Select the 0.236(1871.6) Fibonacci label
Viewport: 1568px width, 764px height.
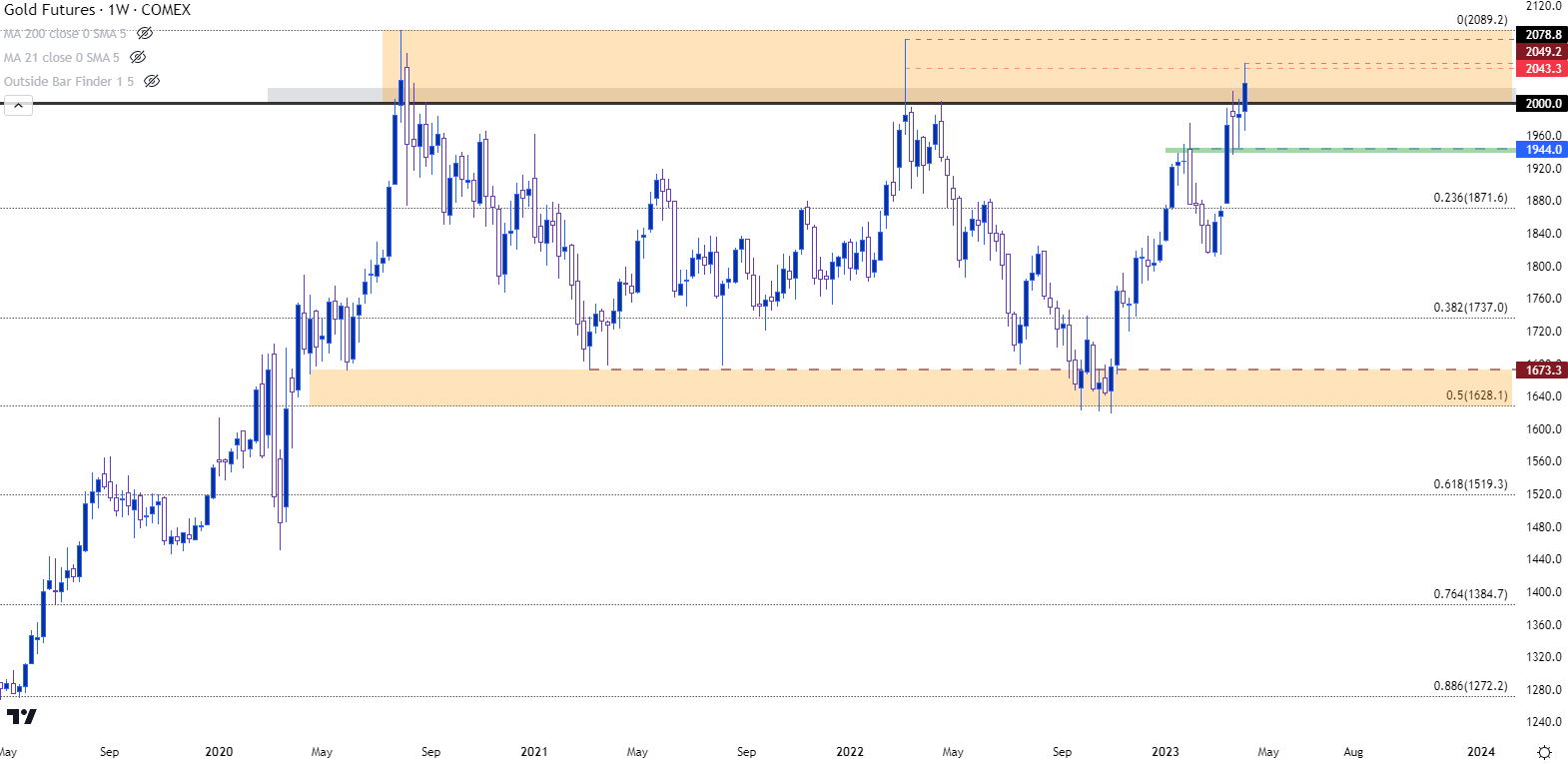(1470, 198)
